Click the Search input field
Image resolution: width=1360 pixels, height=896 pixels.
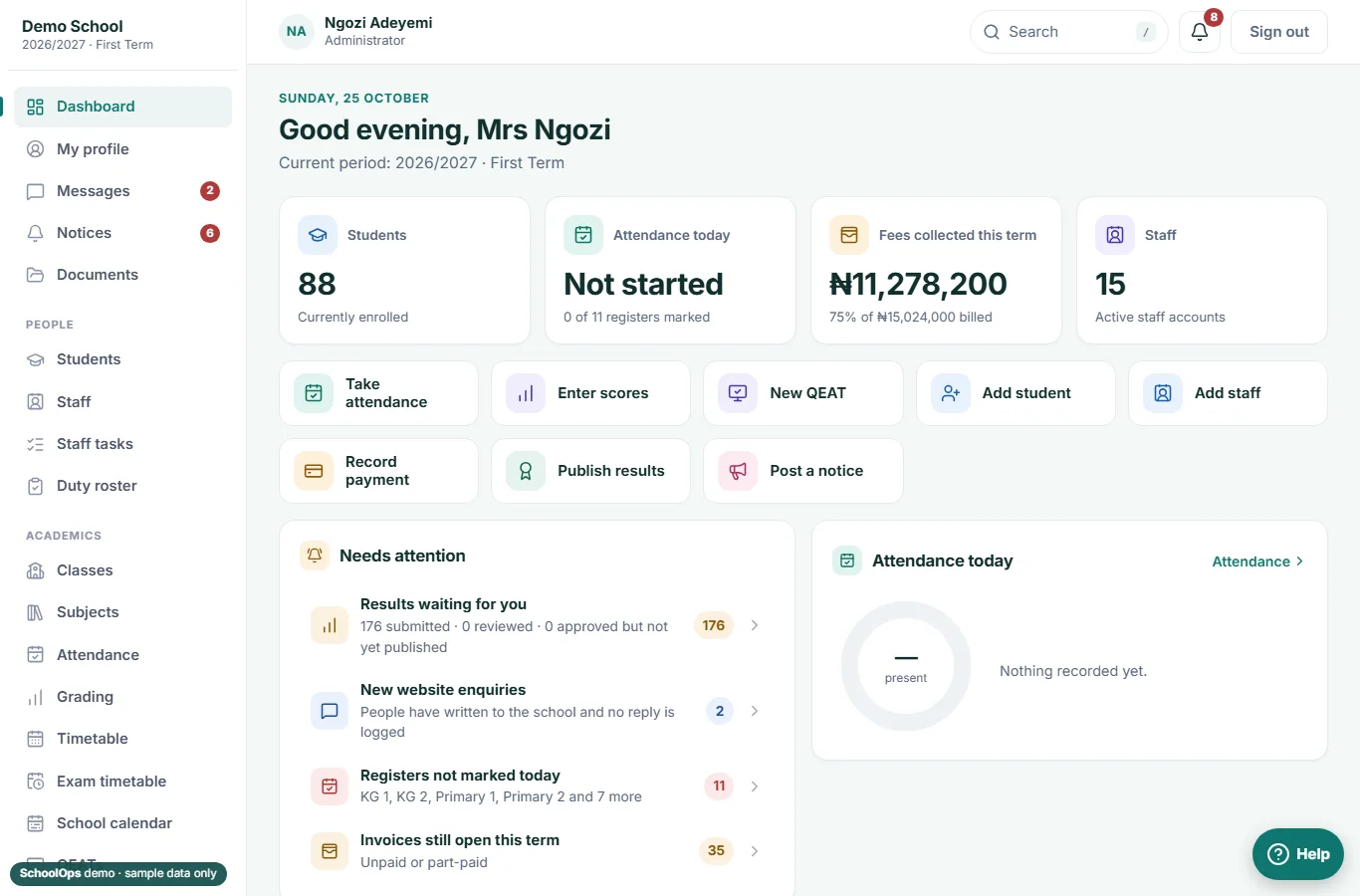point(1068,32)
